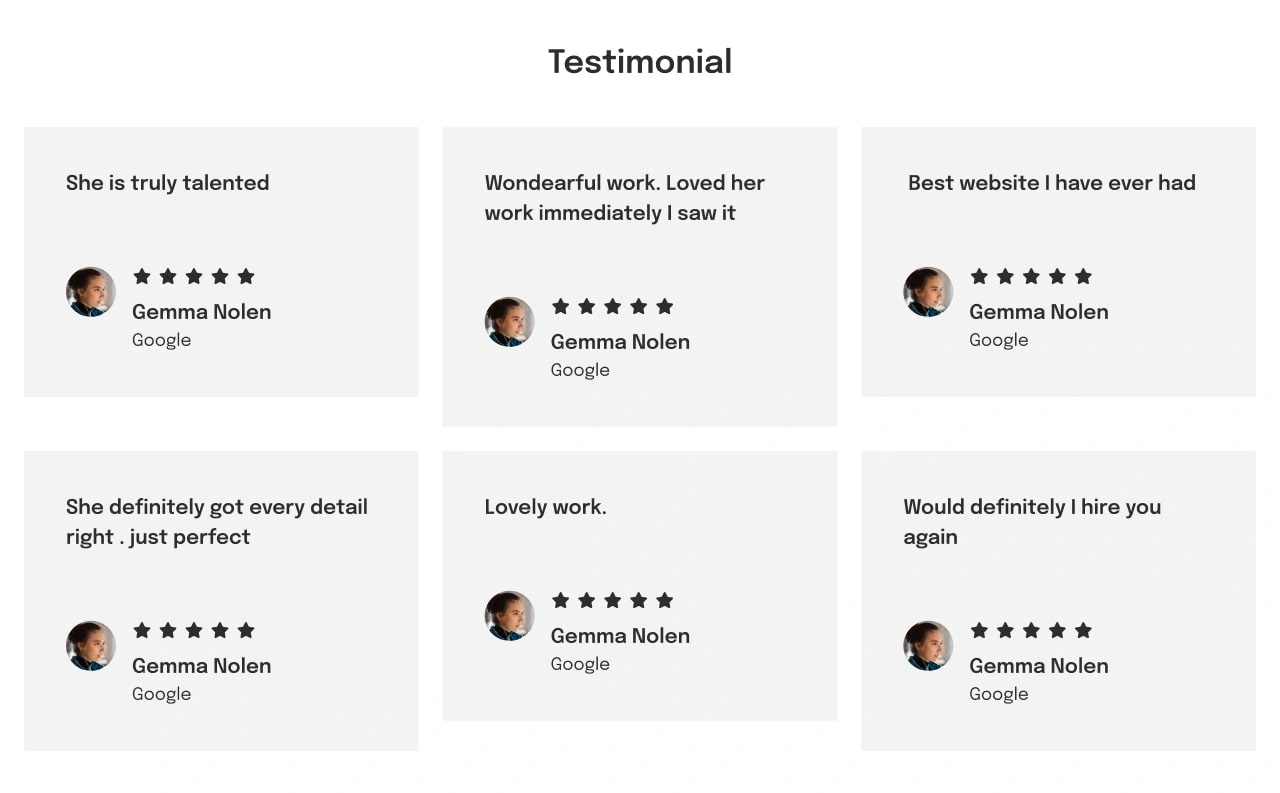Image resolution: width=1280 pixels, height=793 pixels.
Task: Click the 'Wondearful work. Loved her work' review text
Action: click(625, 198)
